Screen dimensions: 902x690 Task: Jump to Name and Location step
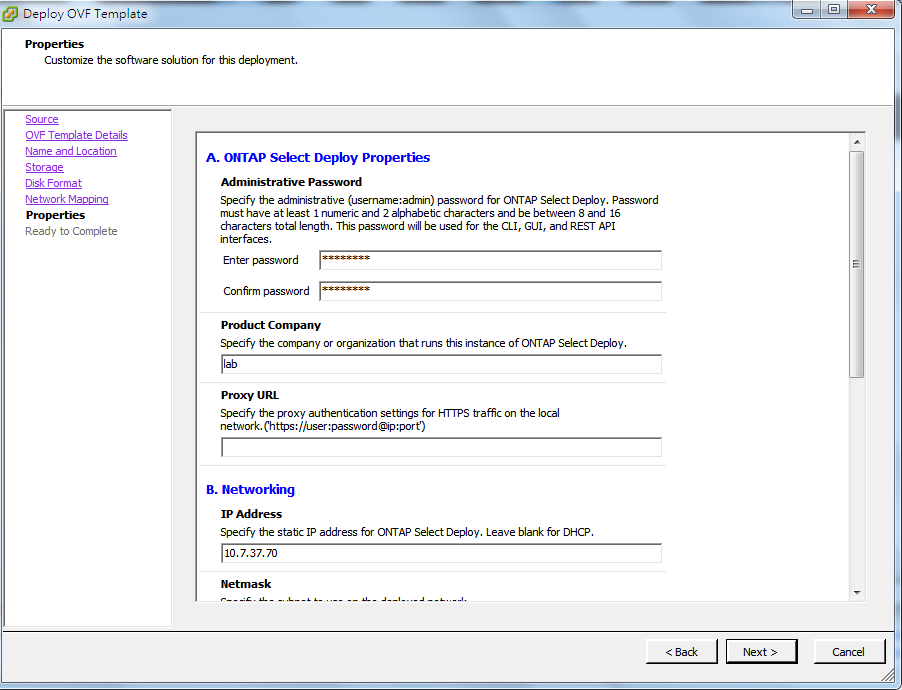71,151
